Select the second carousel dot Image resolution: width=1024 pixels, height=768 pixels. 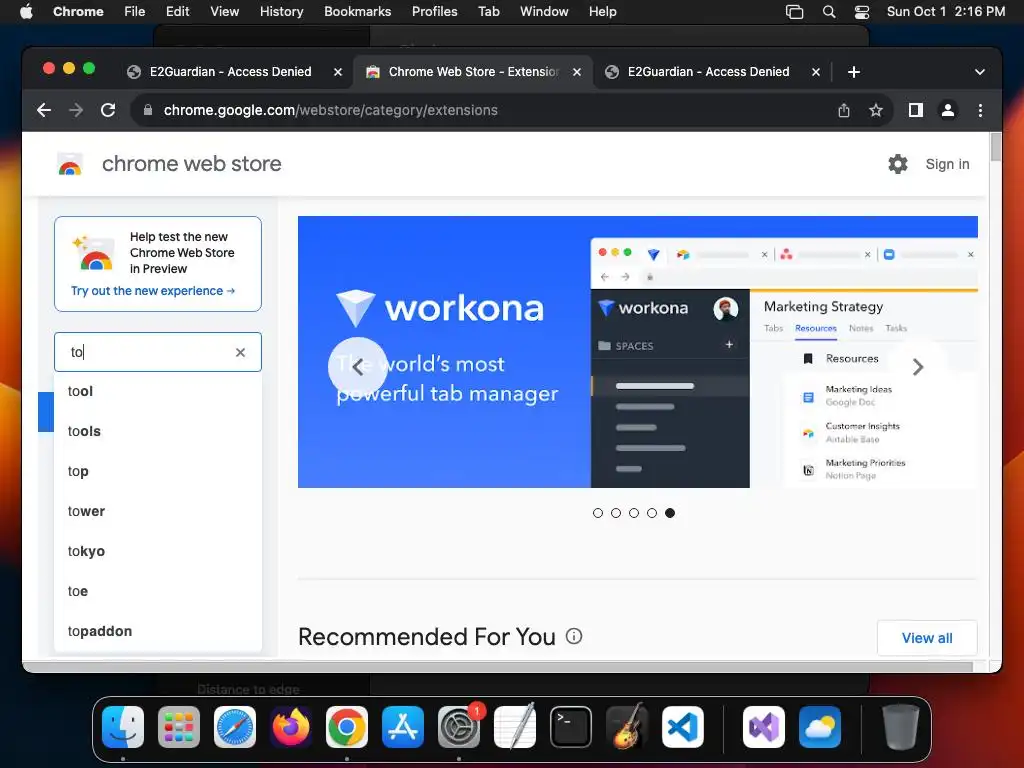pos(616,513)
